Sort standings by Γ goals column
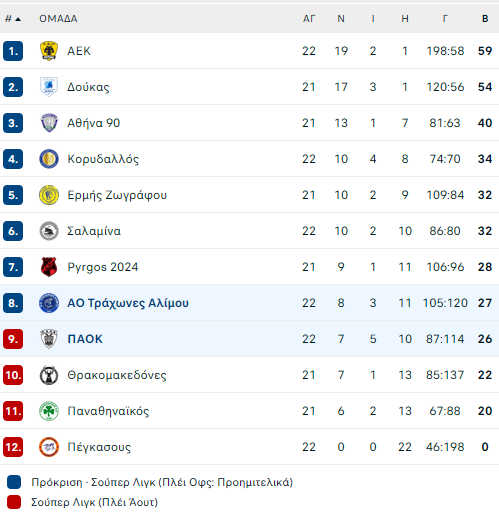This screenshot has width=499, height=512. (445, 19)
